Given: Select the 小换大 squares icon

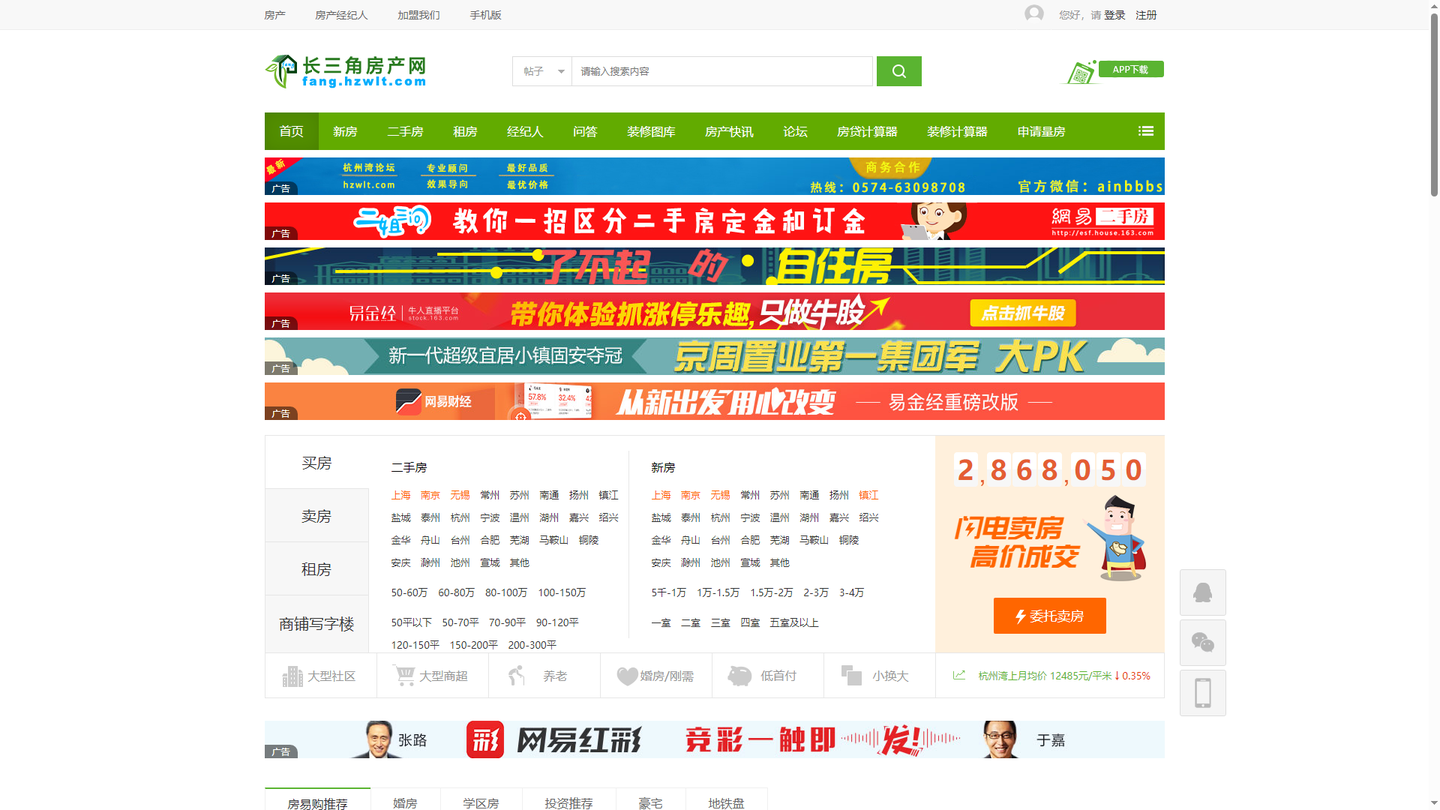Looking at the screenshot, I should (x=851, y=676).
